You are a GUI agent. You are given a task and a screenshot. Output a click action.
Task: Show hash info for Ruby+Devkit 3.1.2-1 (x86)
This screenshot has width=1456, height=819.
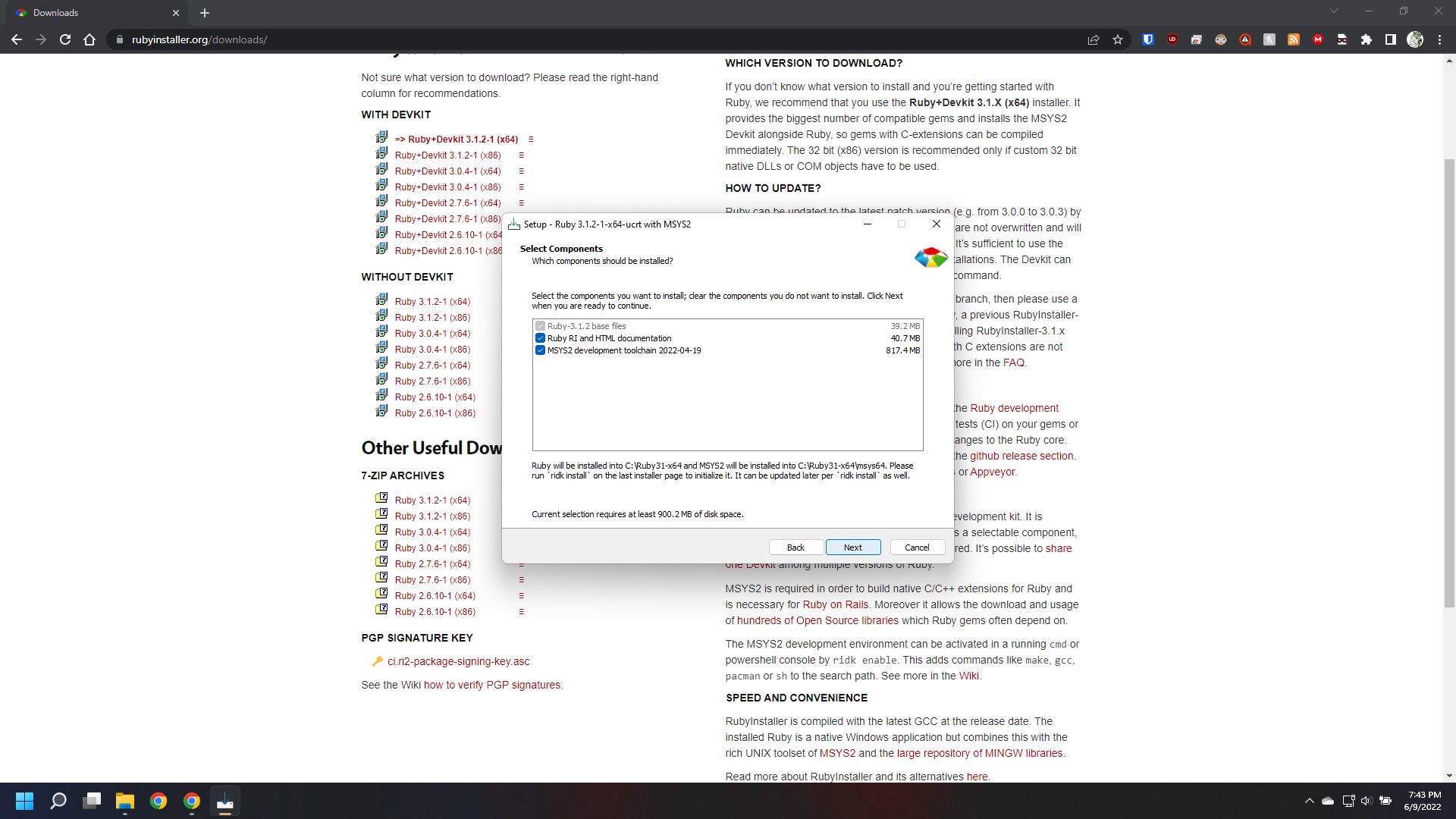(521, 155)
